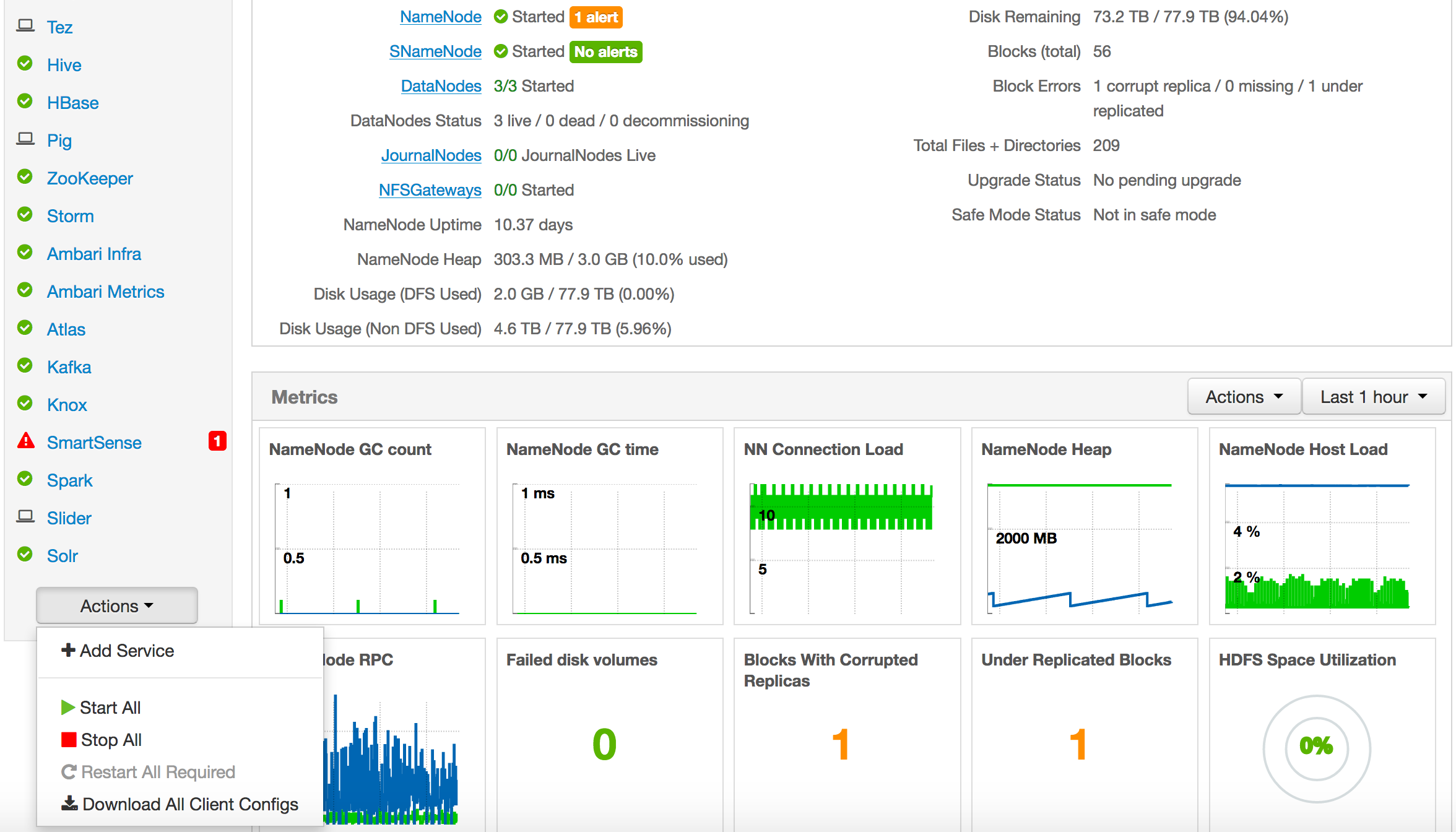Click the green Start All play icon
Screen dimensions: 1456x832
(x=68, y=707)
